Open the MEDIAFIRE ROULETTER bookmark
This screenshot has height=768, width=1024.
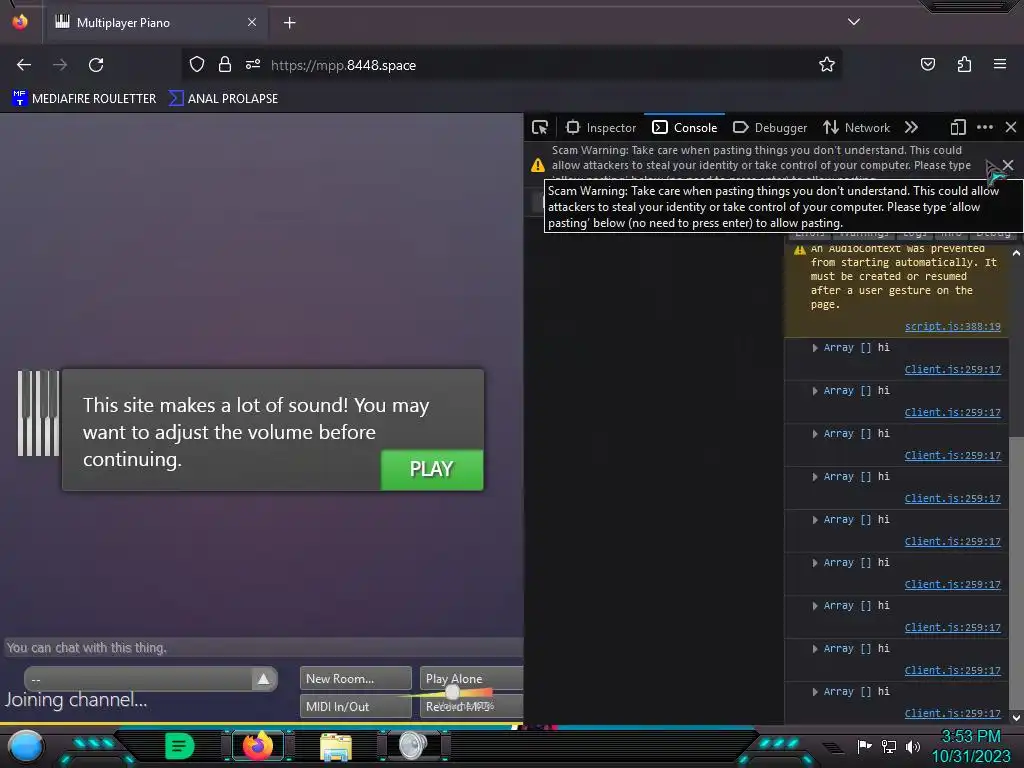(84, 99)
